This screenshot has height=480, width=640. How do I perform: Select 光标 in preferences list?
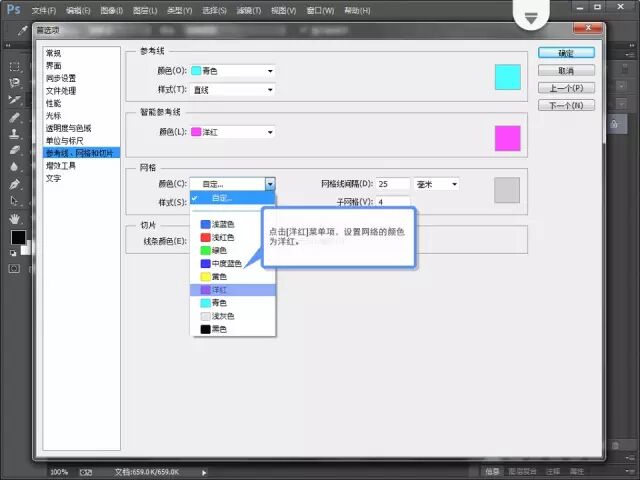82,116
